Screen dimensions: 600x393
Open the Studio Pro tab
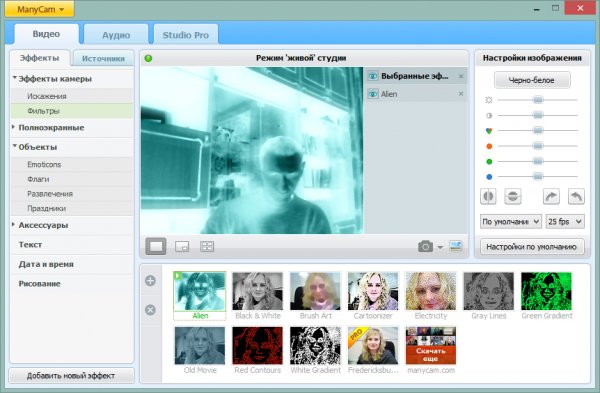tap(186, 35)
